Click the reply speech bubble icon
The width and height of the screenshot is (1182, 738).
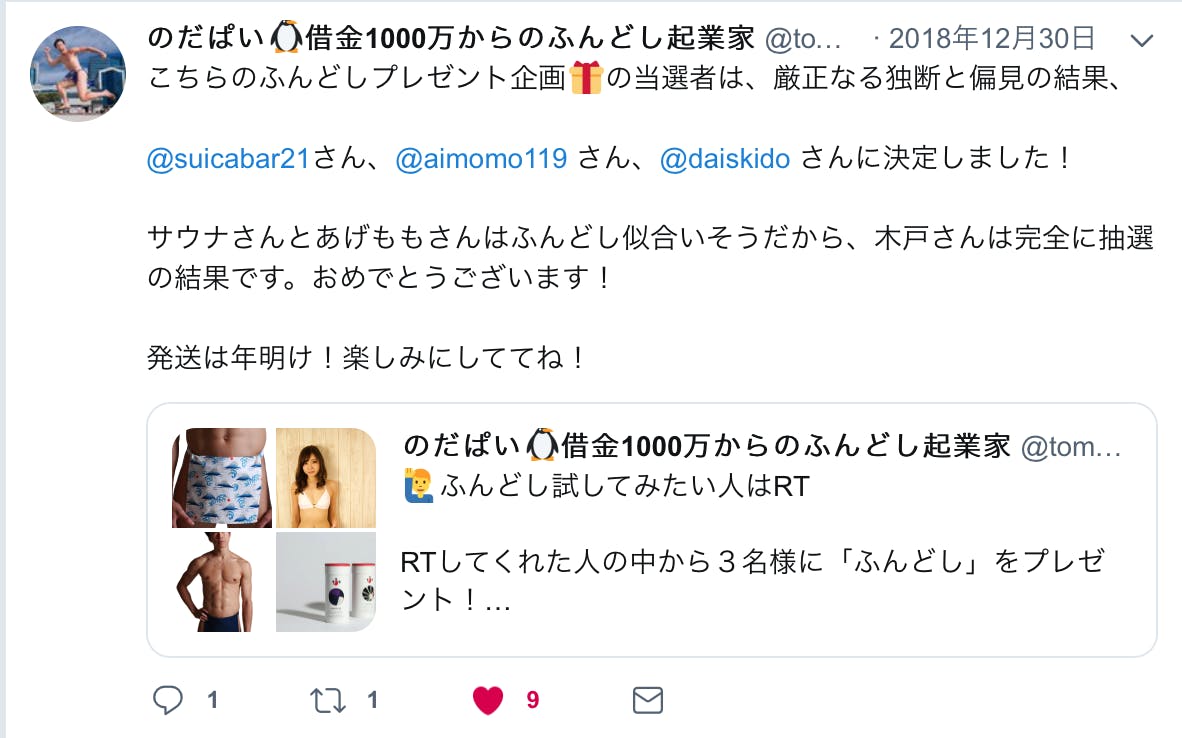[167, 700]
